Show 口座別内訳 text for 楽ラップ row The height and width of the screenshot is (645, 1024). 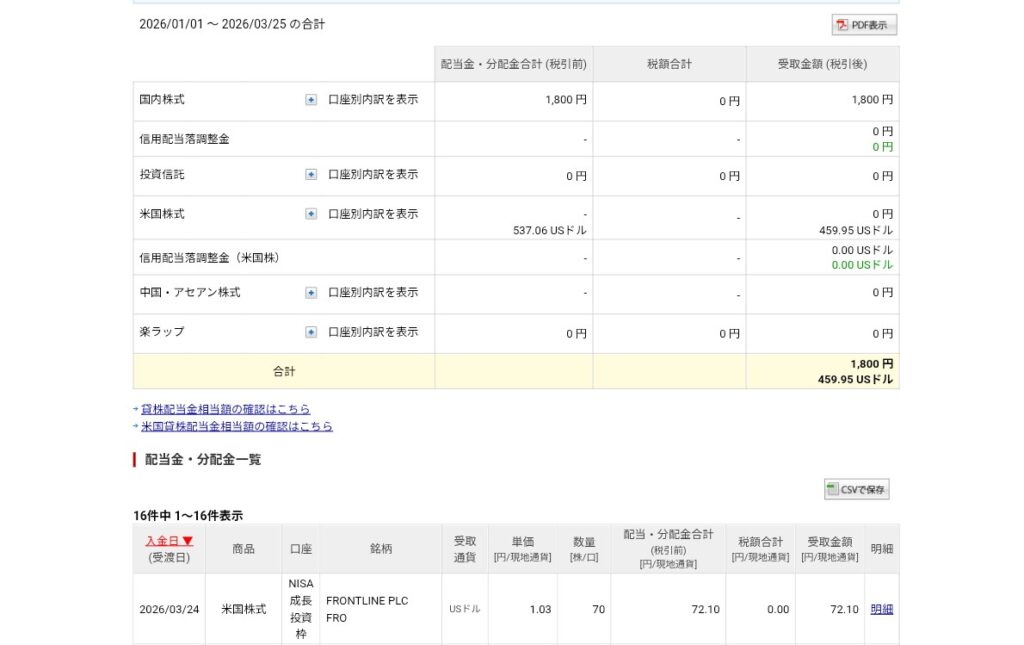tap(373, 332)
